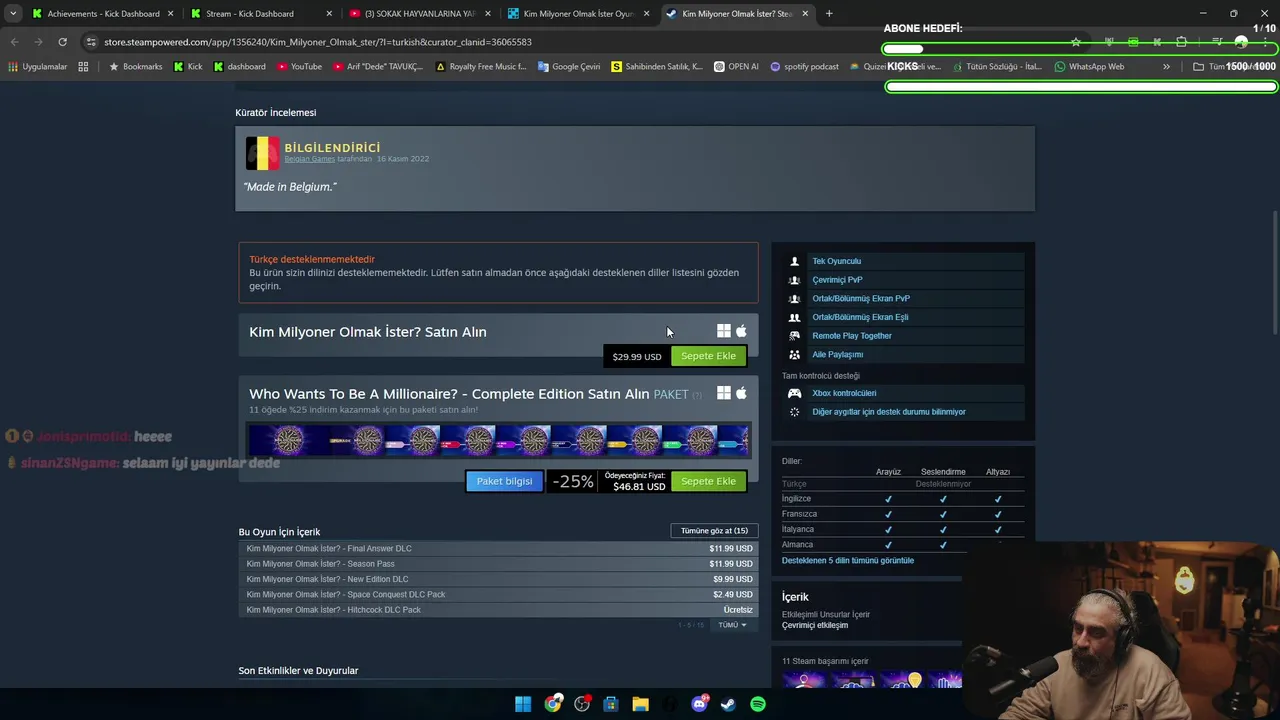Open a new browser tab
This screenshot has width=1280, height=720.
829,14
